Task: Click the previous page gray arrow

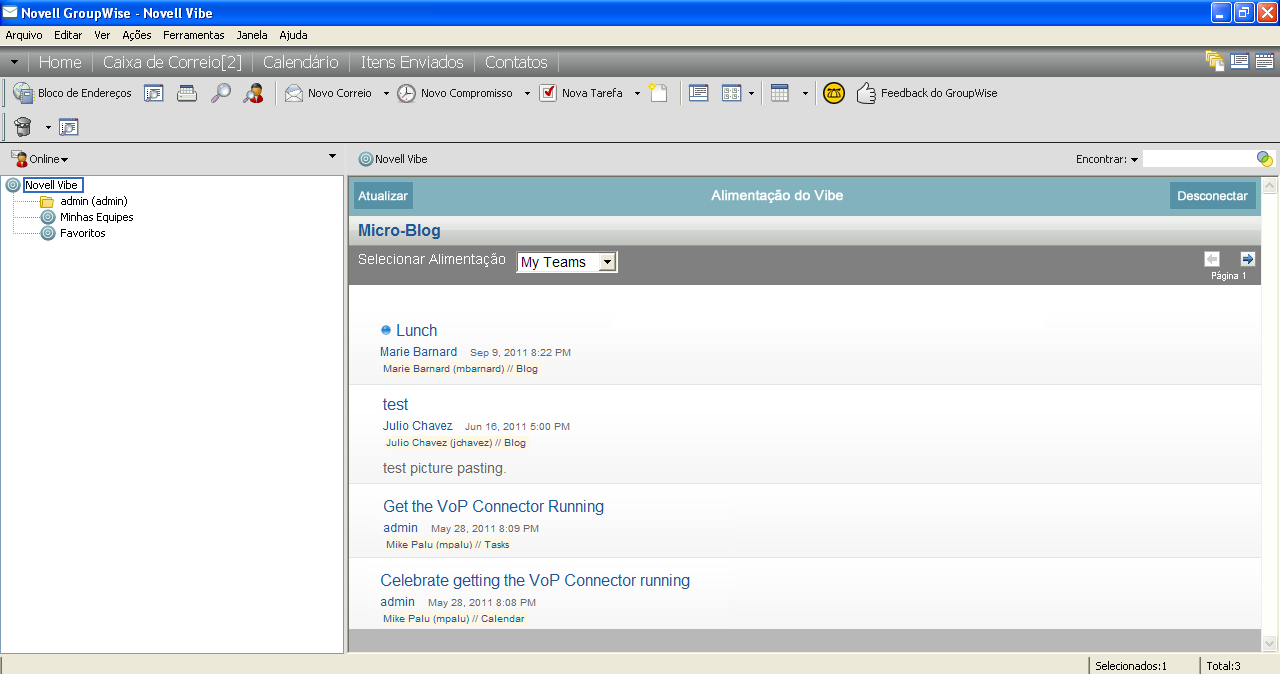Action: pos(1212,259)
